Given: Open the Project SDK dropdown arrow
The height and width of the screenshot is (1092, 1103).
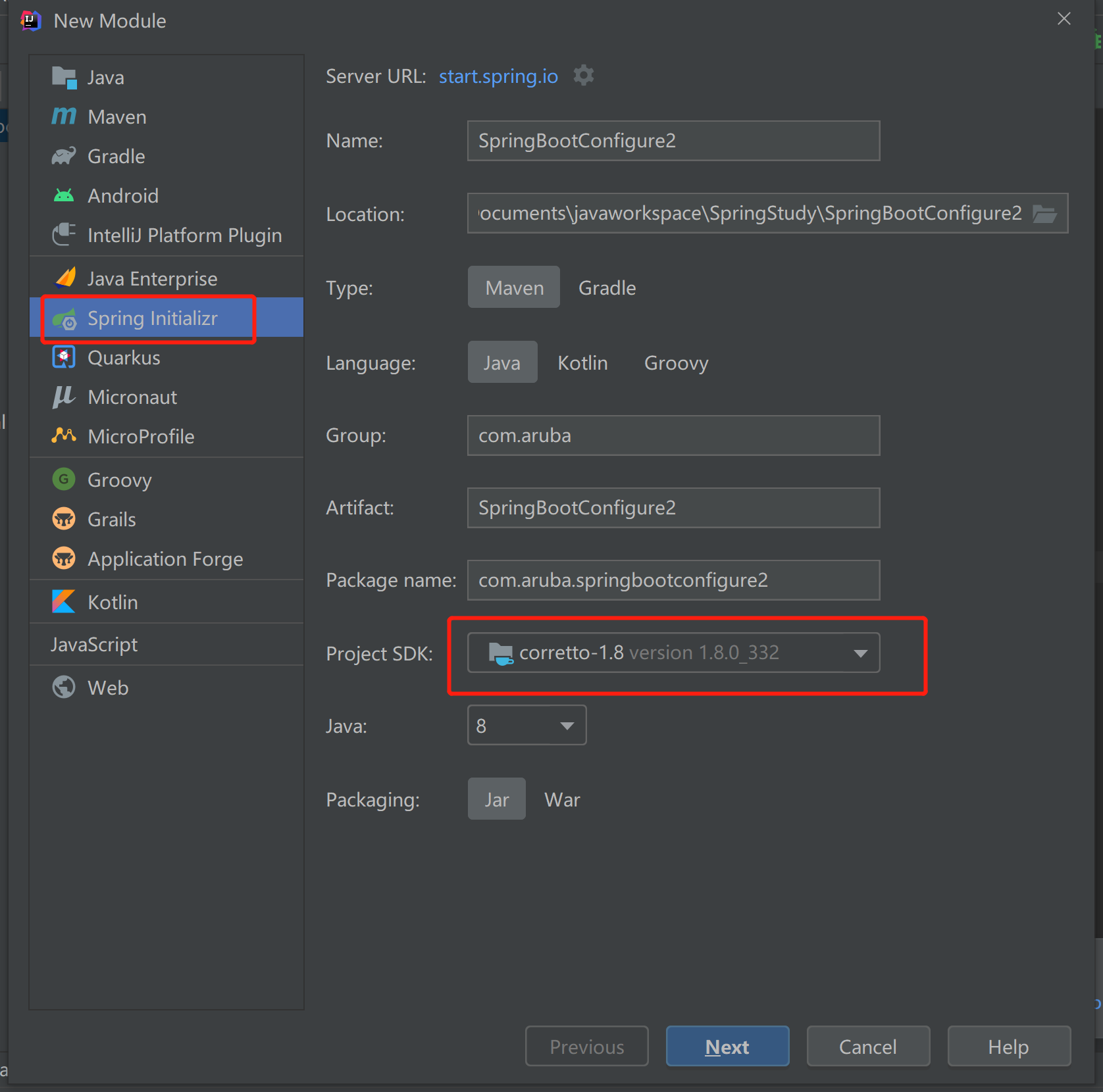Looking at the screenshot, I should click(860, 653).
